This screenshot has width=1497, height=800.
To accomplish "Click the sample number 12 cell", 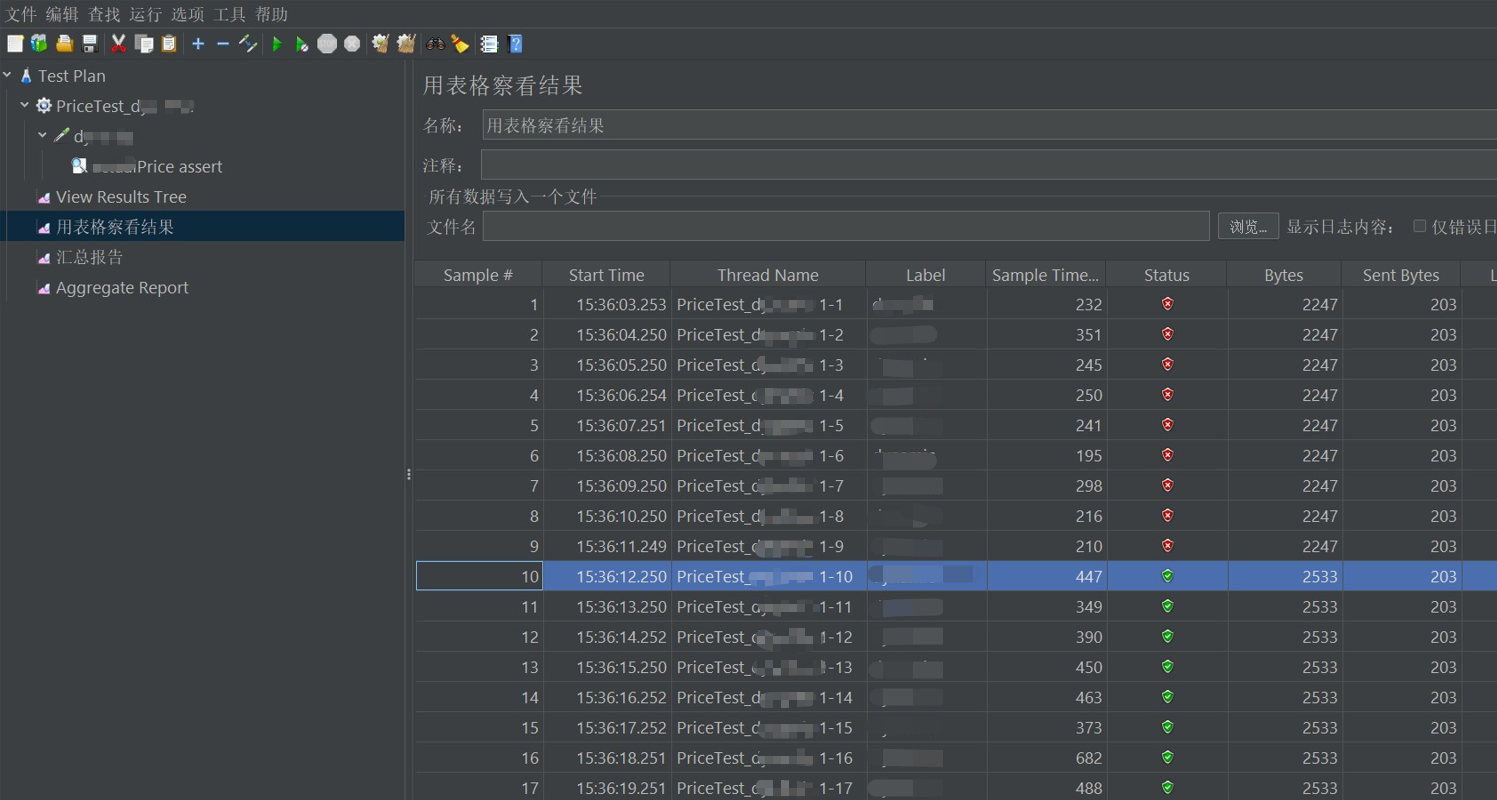I will coord(479,637).
